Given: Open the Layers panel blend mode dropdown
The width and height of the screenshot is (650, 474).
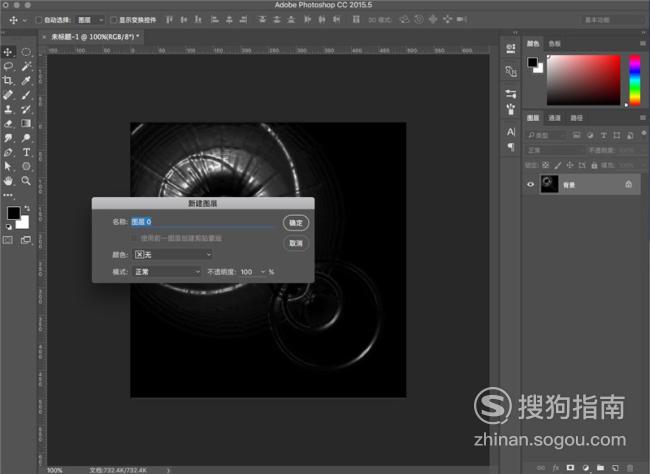Looking at the screenshot, I should (x=554, y=150).
